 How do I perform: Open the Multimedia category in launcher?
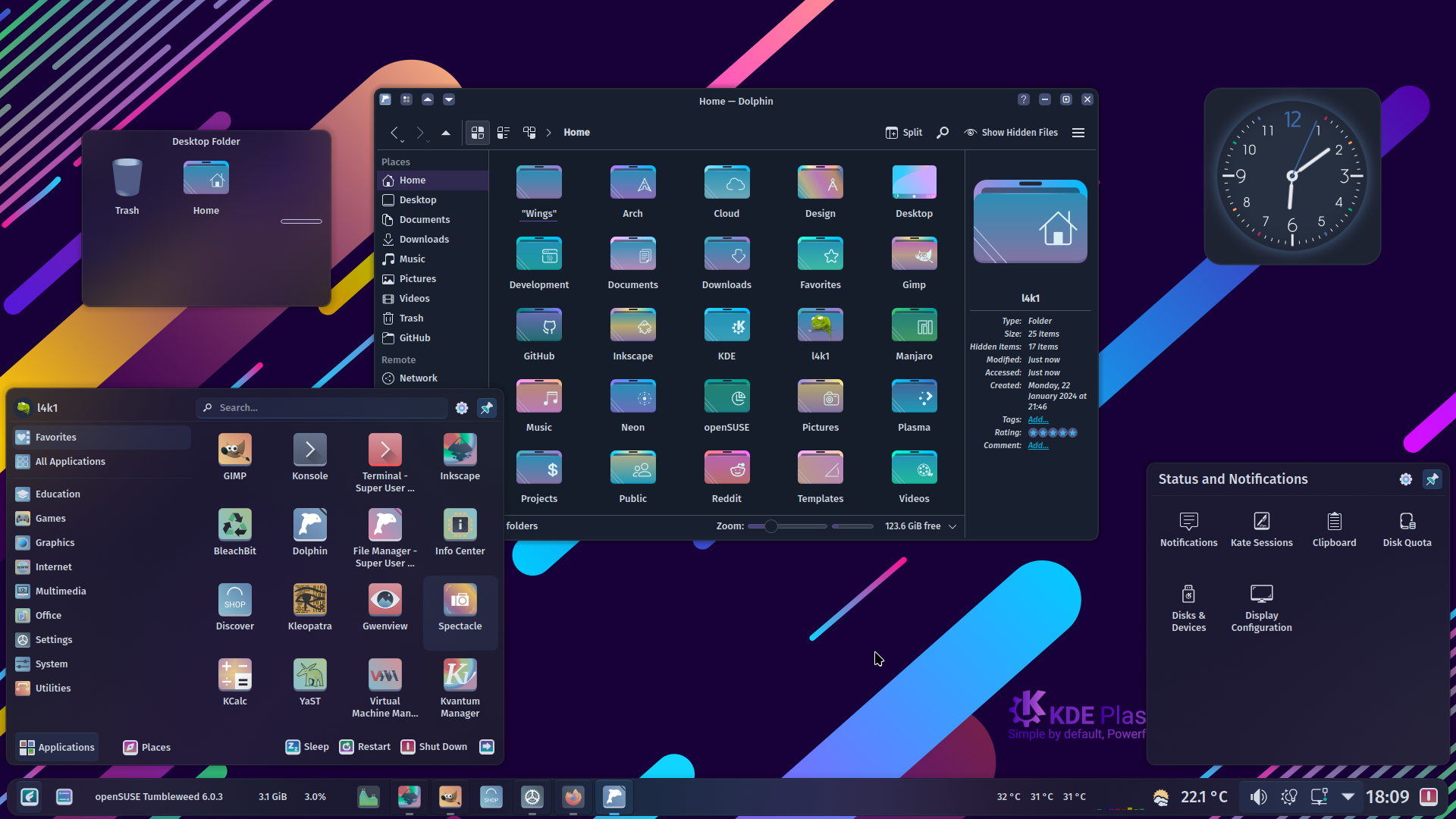point(102,591)
